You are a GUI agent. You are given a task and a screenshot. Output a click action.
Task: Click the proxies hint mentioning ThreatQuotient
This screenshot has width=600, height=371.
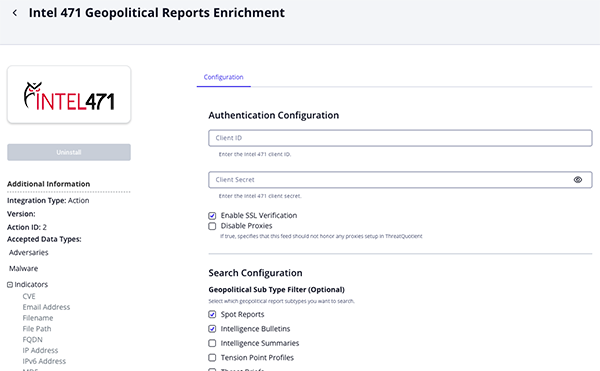click(321, 236)
